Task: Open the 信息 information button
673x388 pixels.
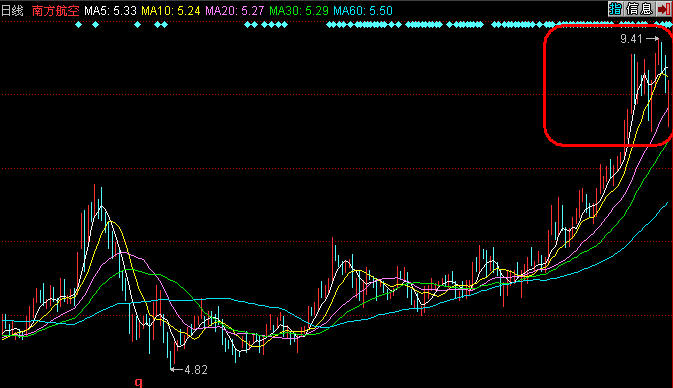Action: pyautogui.click(x=639, y=9)
